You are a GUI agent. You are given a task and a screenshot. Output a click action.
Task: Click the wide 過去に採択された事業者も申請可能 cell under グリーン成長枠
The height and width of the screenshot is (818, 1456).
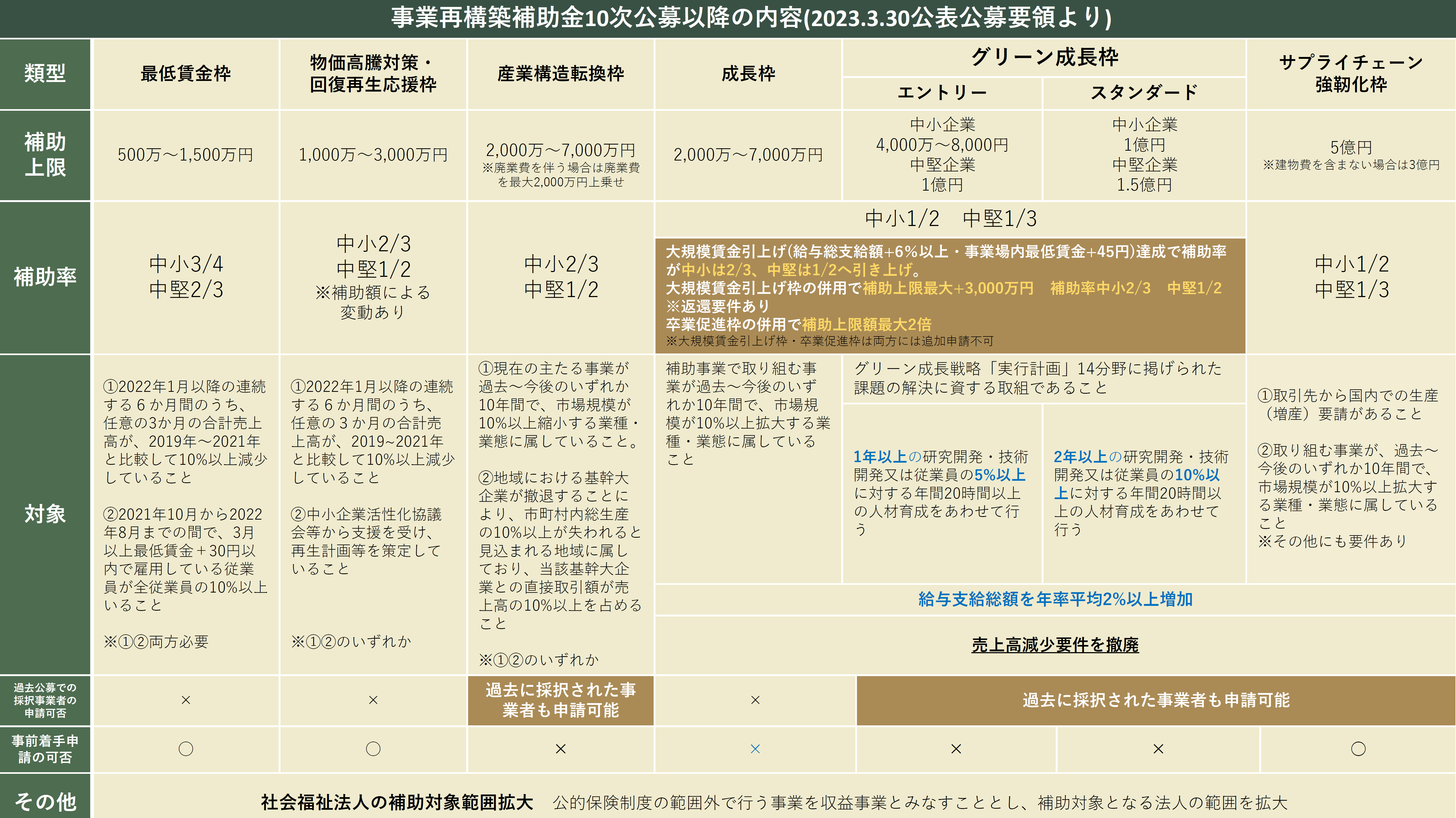(1156, 700)
